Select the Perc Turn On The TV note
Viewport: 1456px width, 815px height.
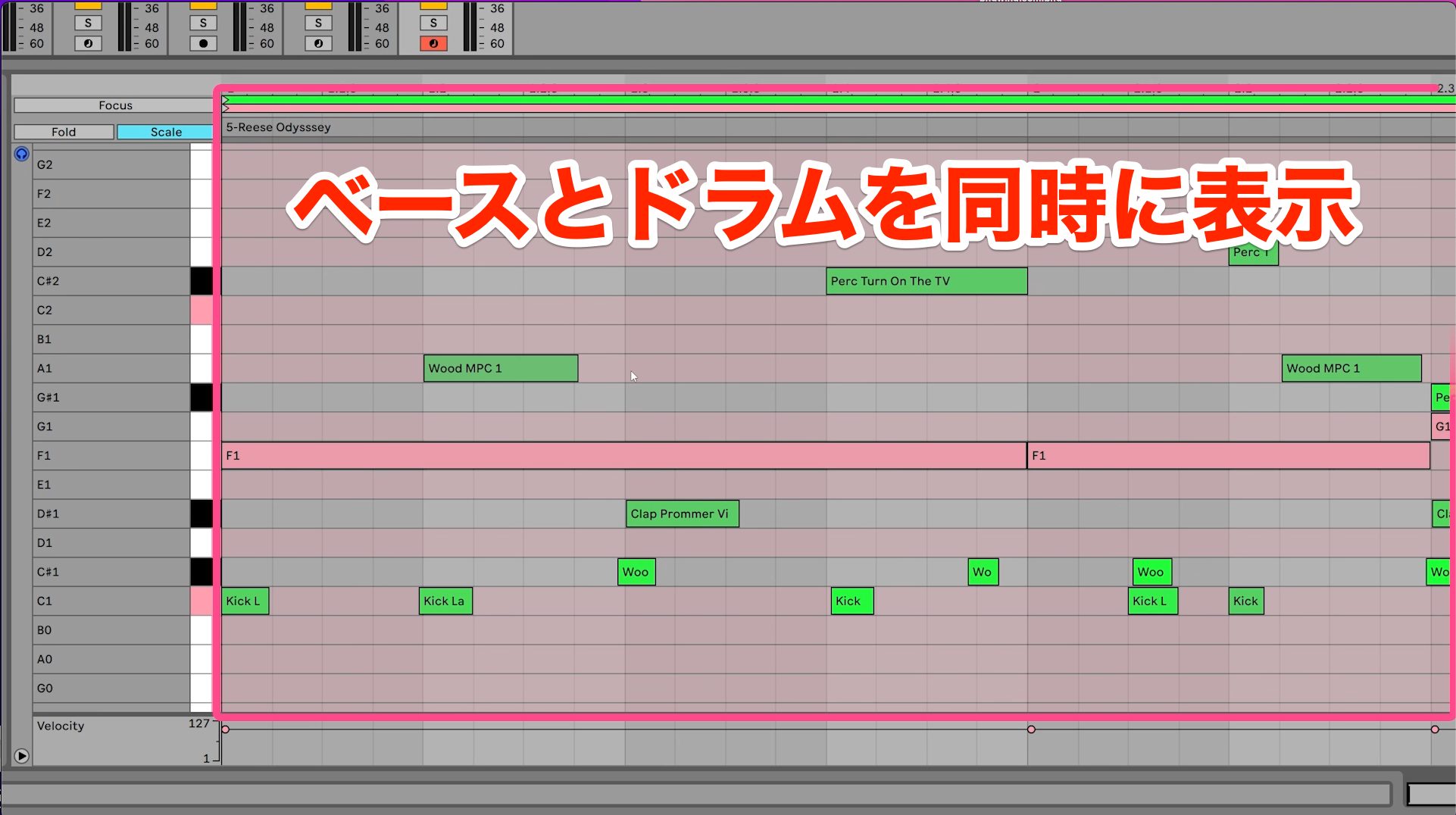(x=926, y=281)
